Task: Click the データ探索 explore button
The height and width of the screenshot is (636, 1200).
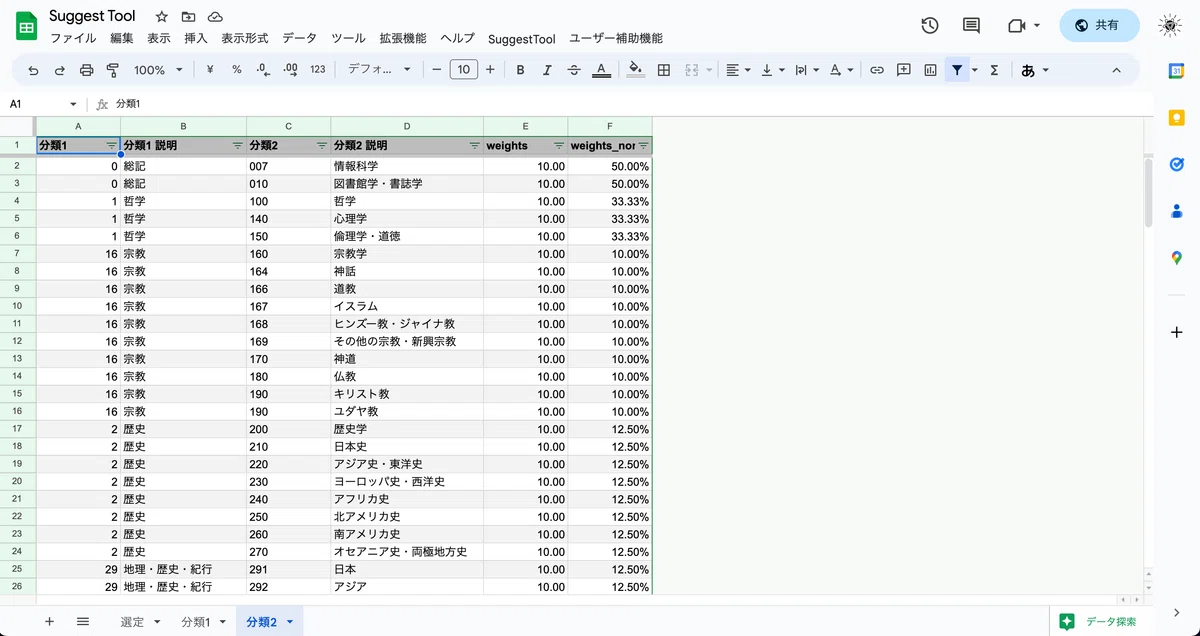Action: pos(1099,622)
